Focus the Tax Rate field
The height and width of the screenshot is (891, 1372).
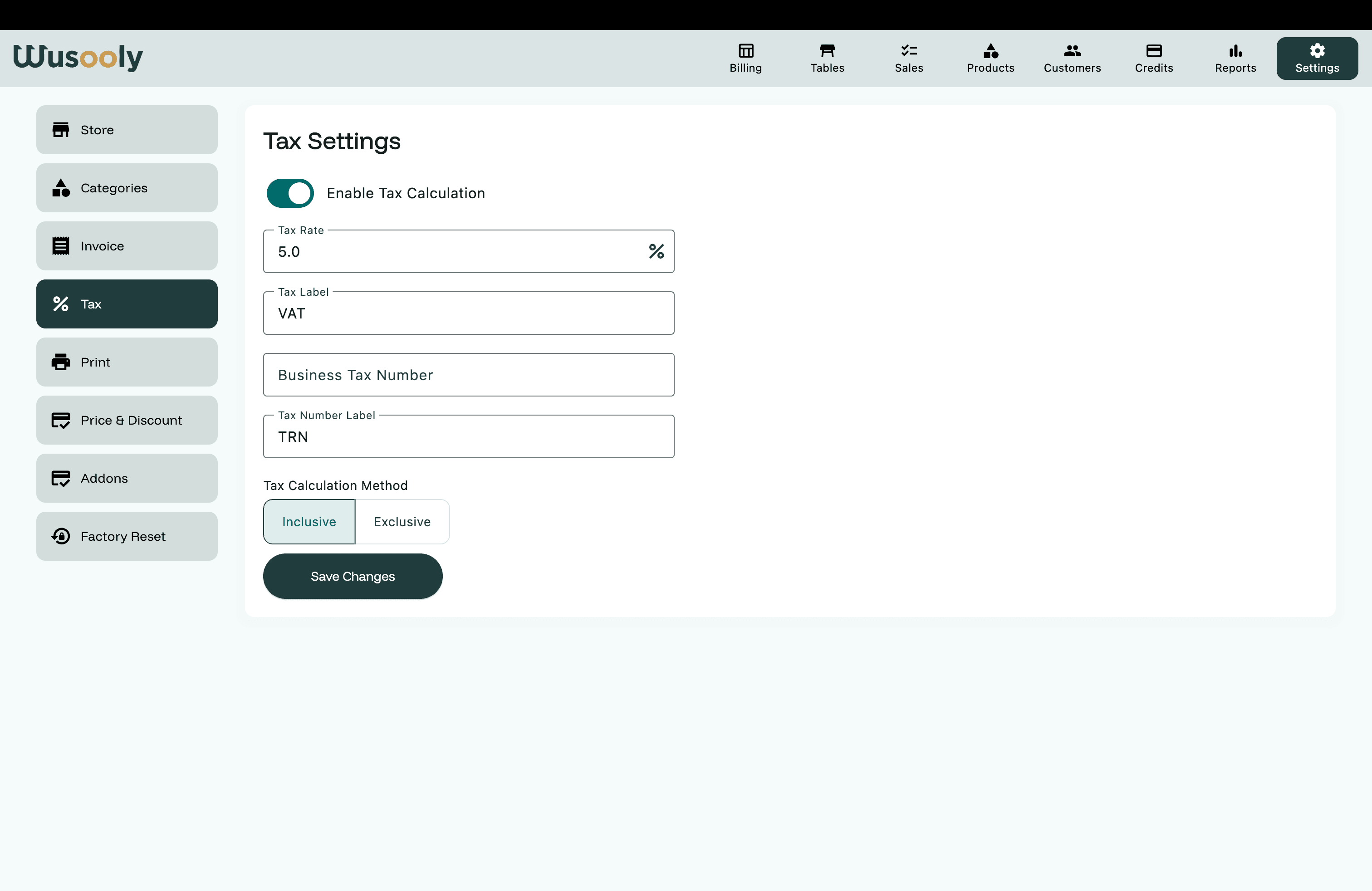click(x=456, y=252)
